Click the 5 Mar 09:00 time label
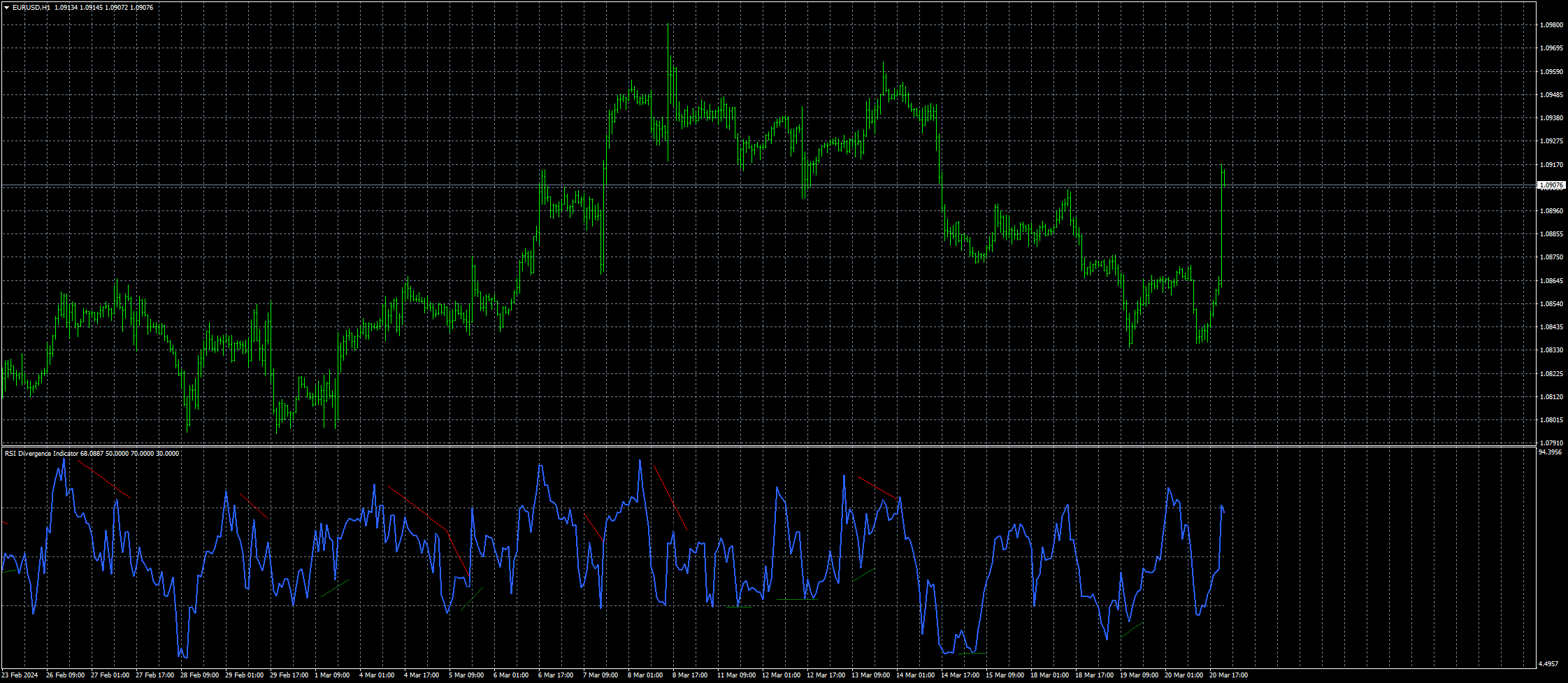Image resolution: width=1568 pixels, height=683 pixels. tap(466, 675)
